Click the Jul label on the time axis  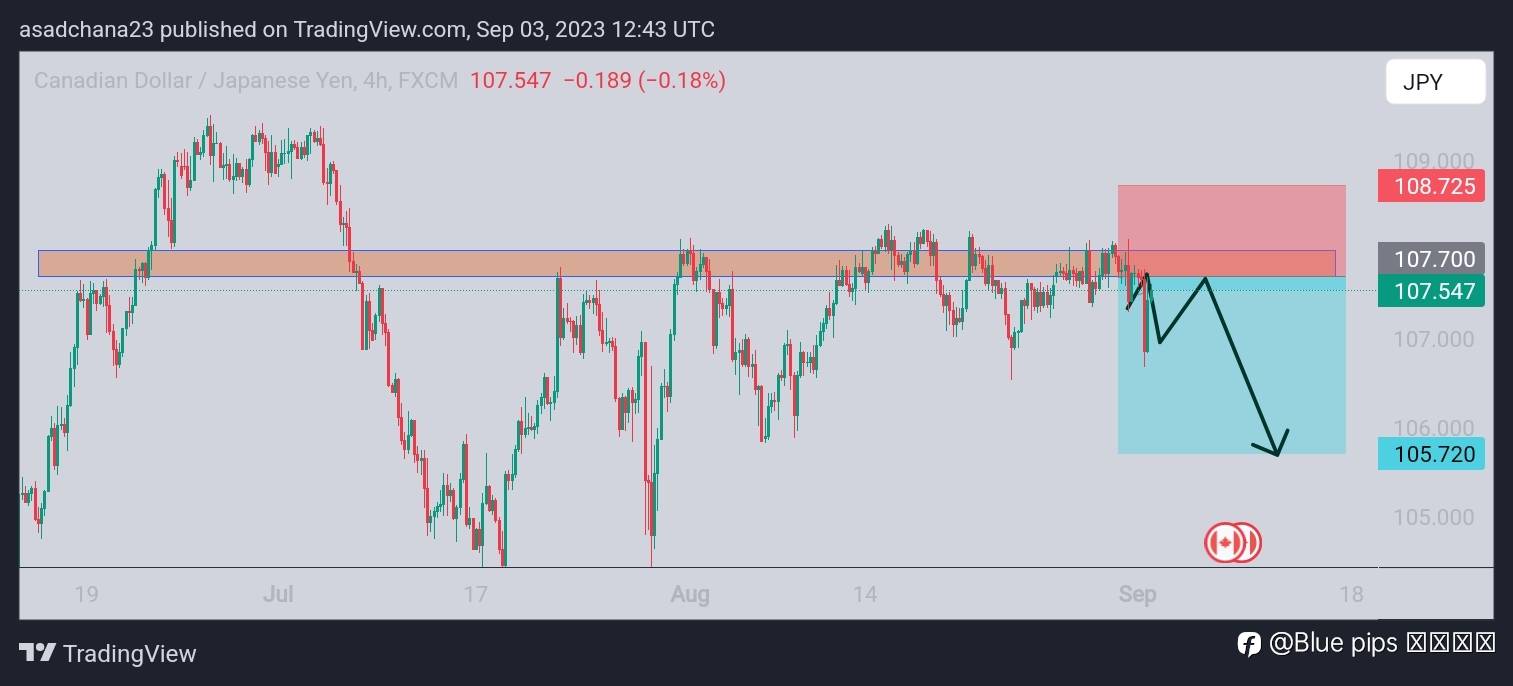[278, 594]
